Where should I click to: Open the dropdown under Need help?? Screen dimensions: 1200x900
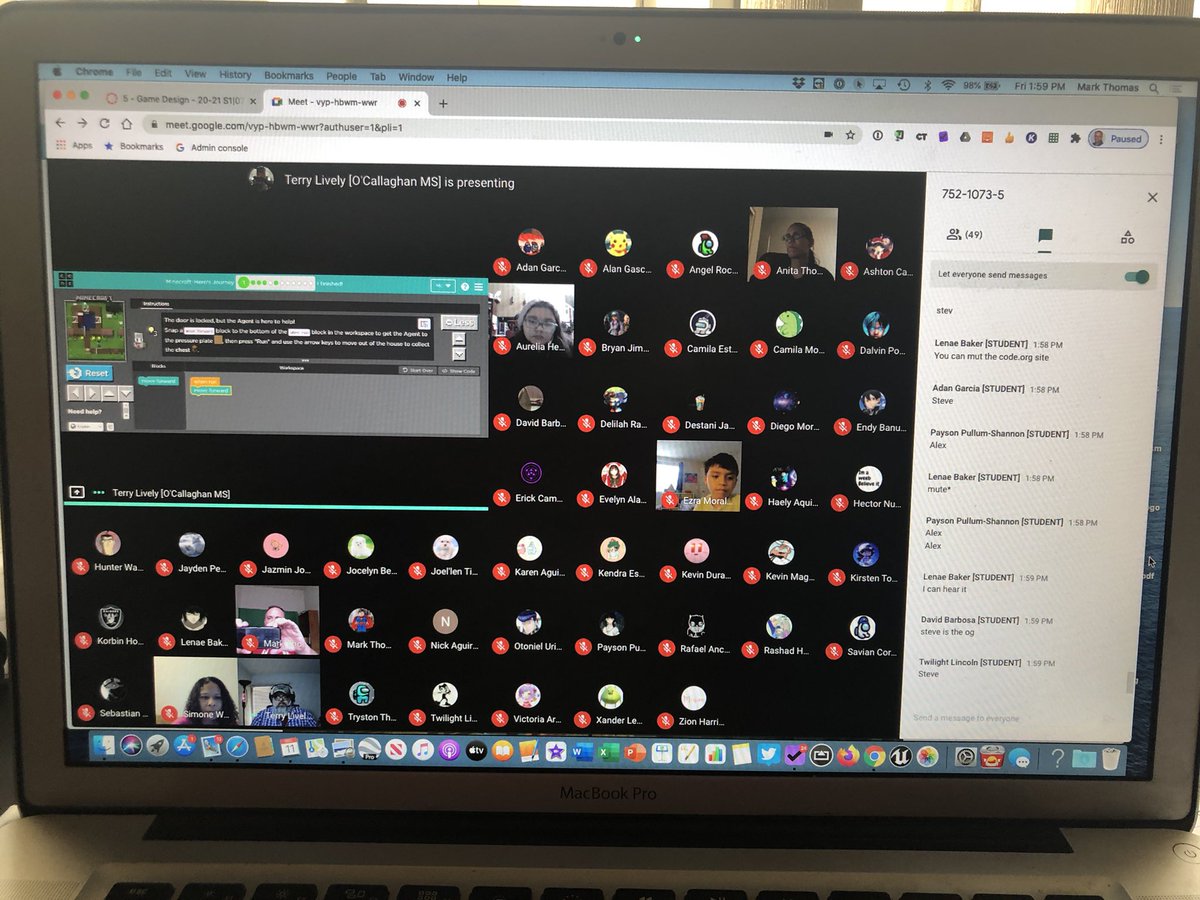point(86,426)
